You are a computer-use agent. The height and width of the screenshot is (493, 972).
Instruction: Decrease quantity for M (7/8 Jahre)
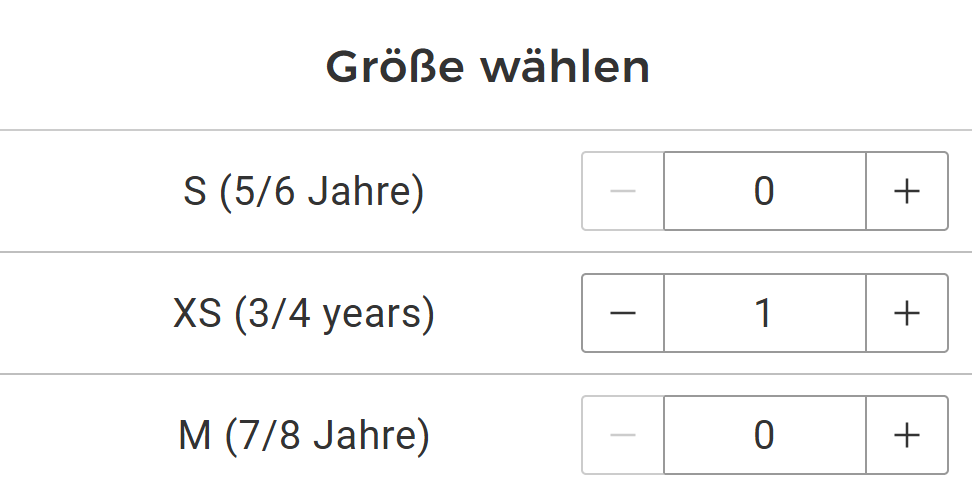(623, 435)
